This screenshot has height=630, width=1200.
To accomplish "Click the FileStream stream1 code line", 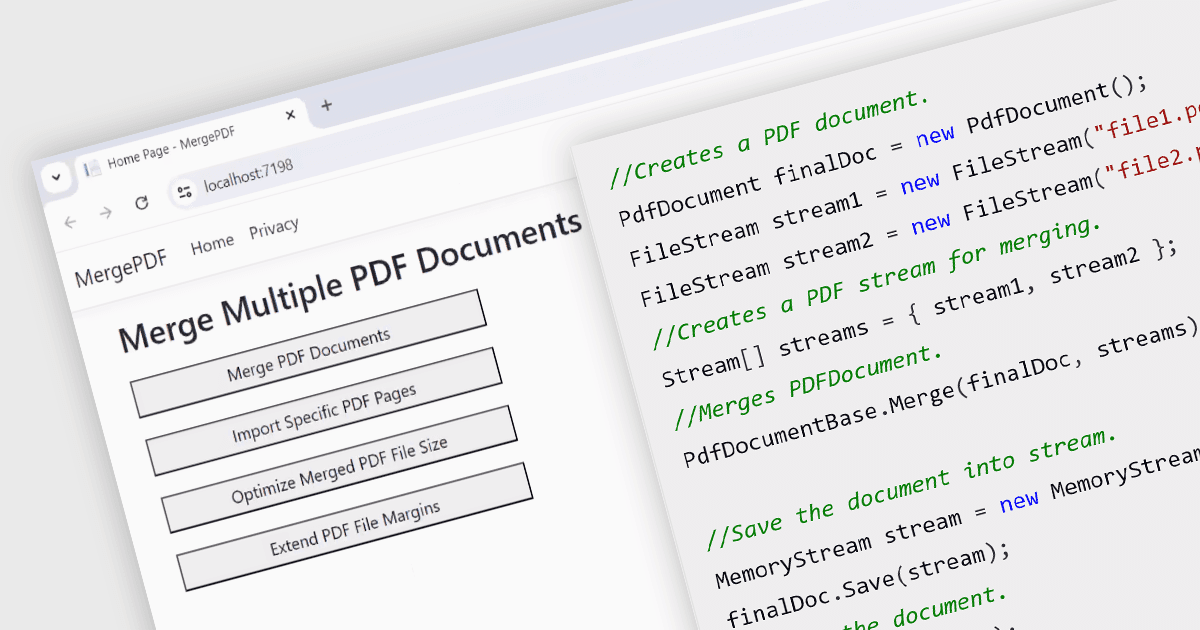I will click(913, 183).
